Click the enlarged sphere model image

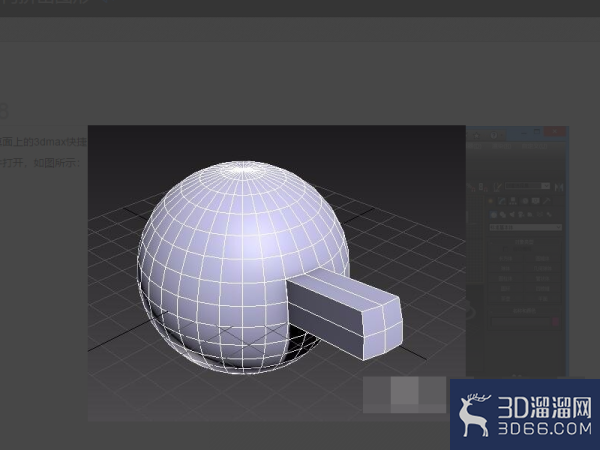(x=277, y=273)
